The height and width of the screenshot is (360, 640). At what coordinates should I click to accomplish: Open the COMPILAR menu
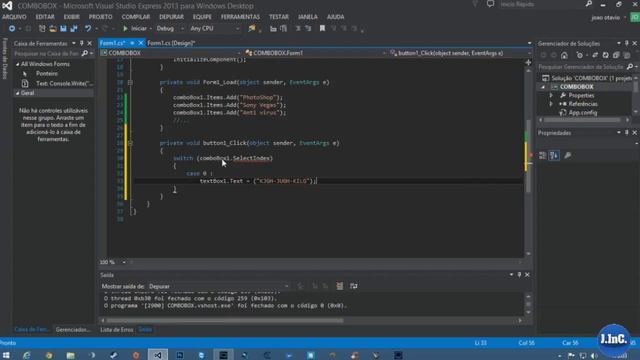click(136, 17)
